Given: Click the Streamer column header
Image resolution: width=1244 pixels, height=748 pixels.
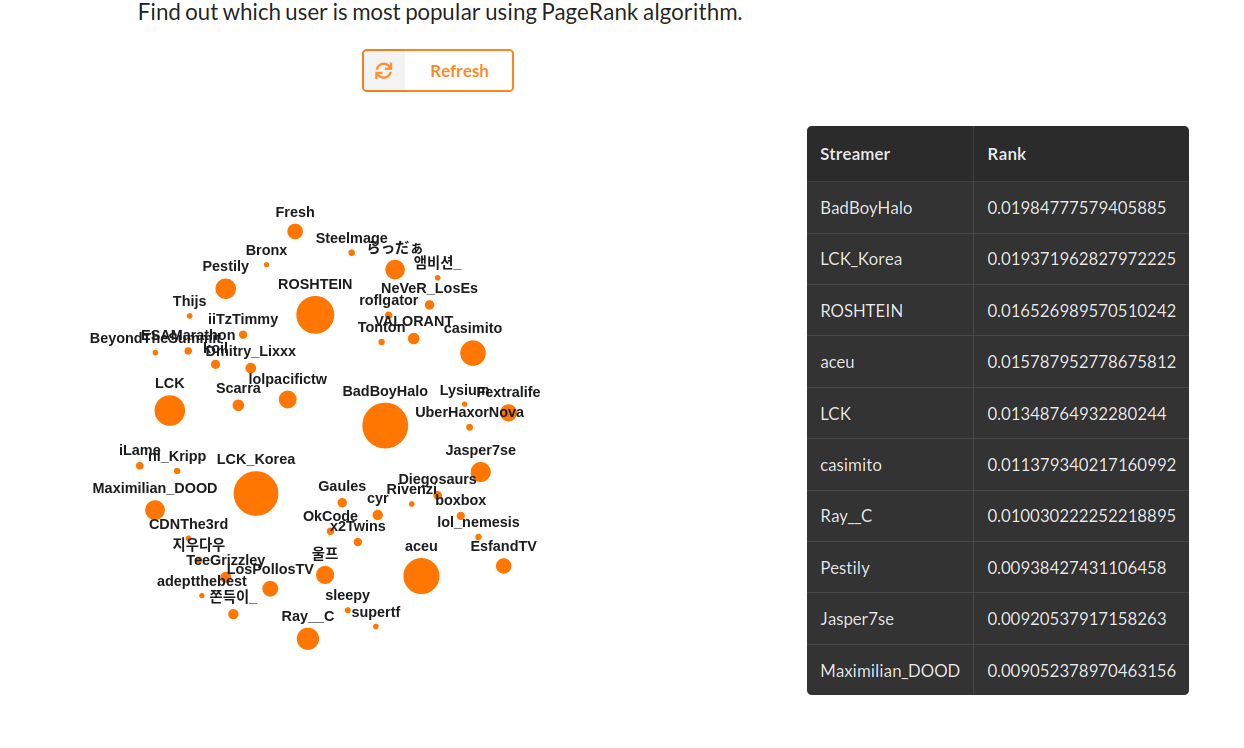Looking at the screenshot, I should [x=855, y=154].
